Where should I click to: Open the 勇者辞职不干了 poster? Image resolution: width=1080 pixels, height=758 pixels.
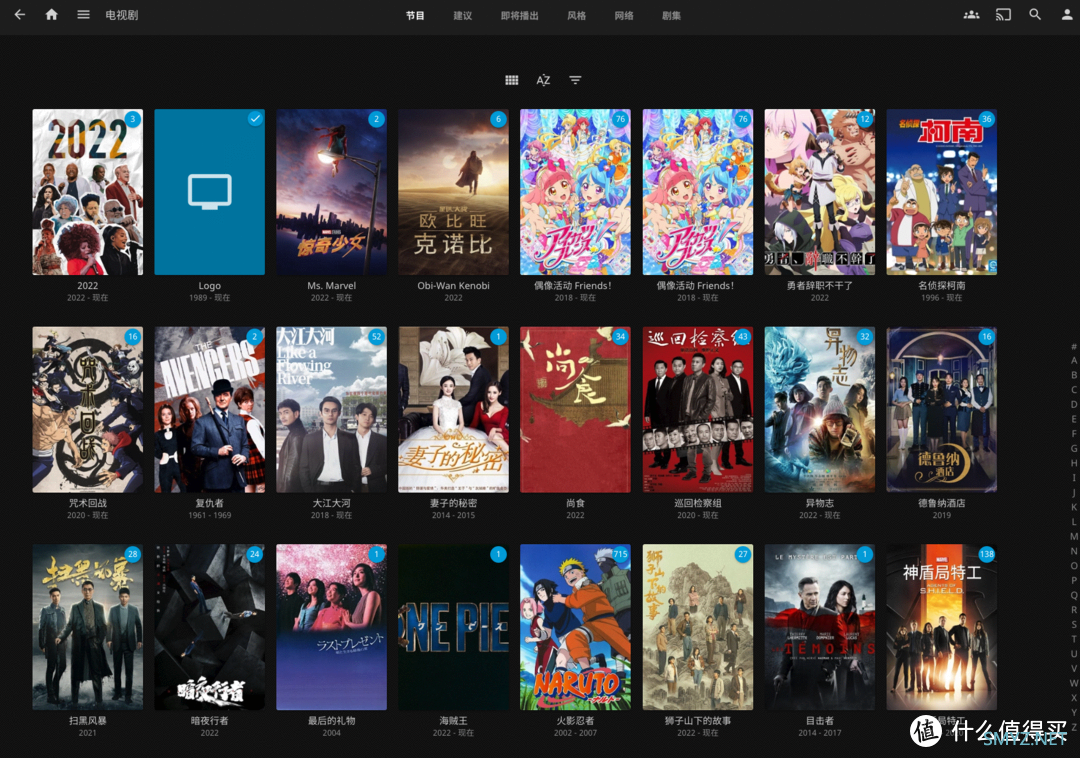pos(820,192)
